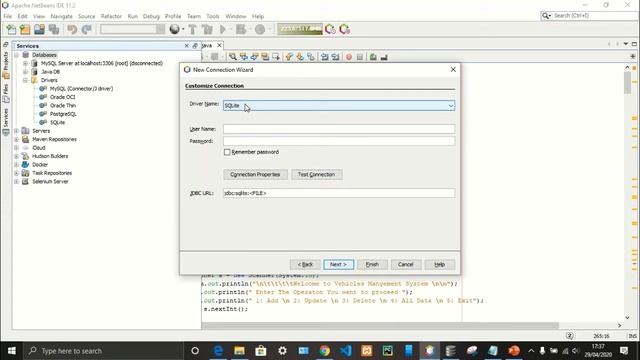Click the New File toolbar icon
Image resolution: width=640 pixels, height=360 pixels.
click(11, 29)
